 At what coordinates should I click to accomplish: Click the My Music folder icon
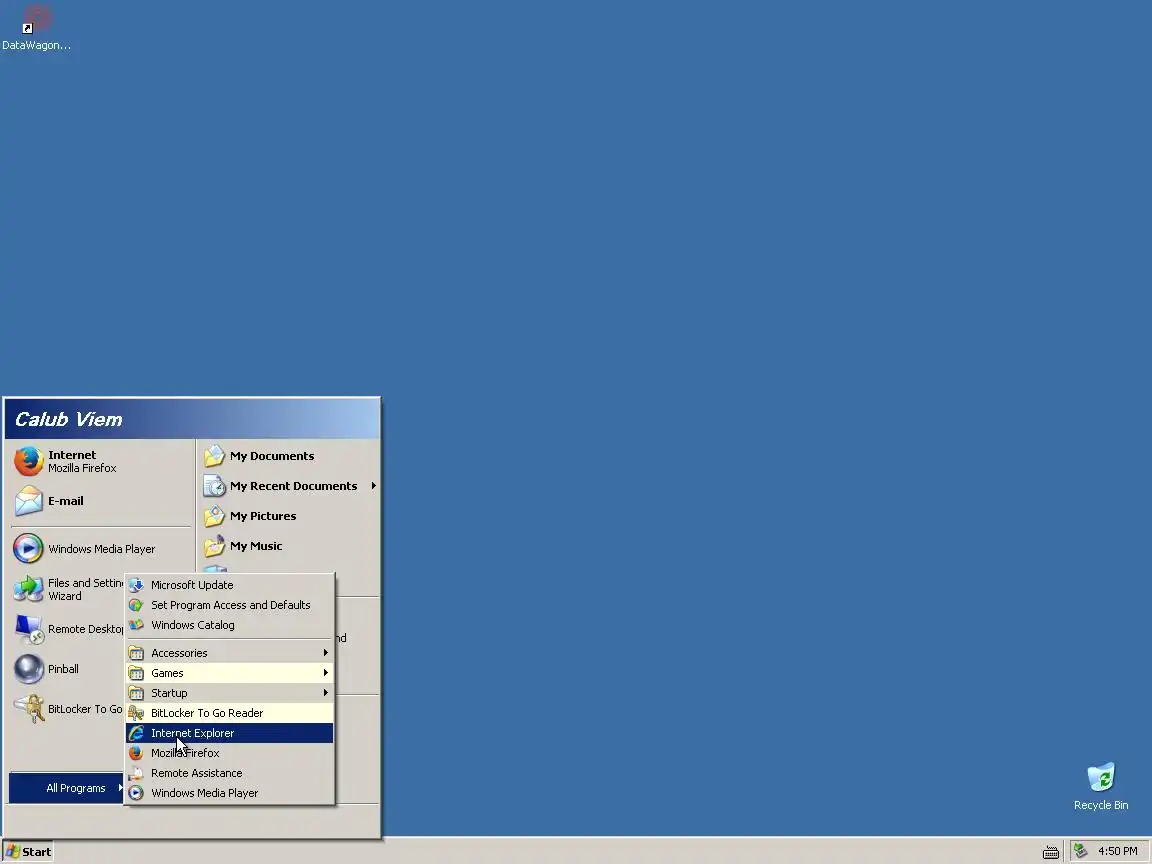[x=215, y=546]
